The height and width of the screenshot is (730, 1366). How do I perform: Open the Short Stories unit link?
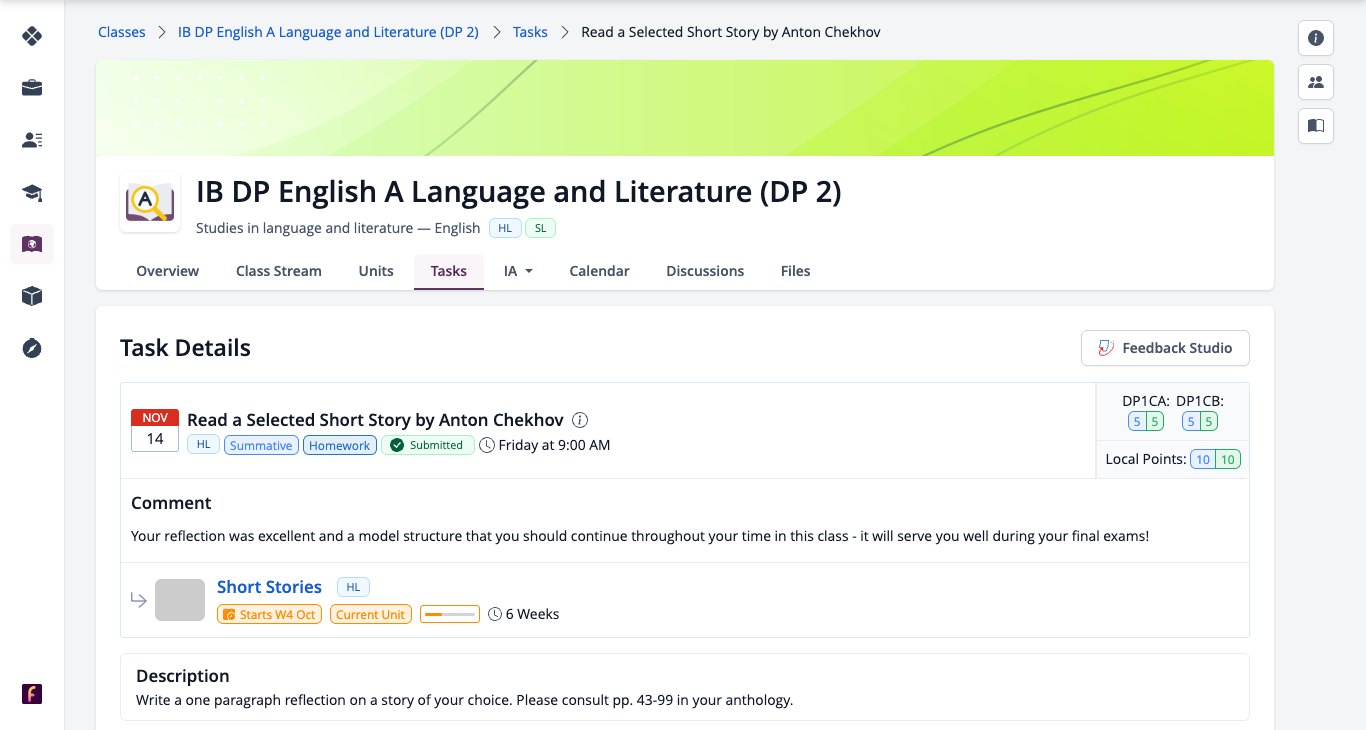[269, 587]
